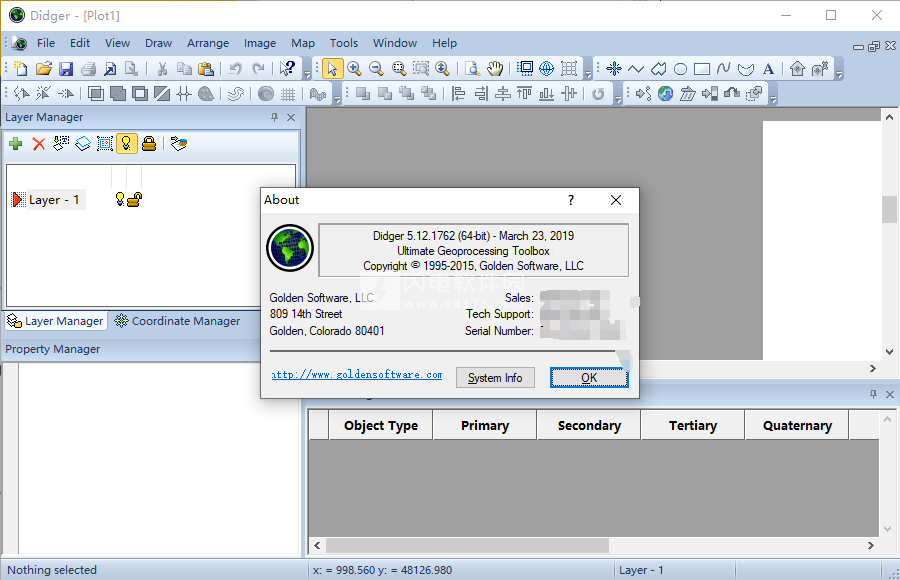Toggle the Layer Manager pin button
Viewport: 900px width, 580px height.
click(274, 118)
